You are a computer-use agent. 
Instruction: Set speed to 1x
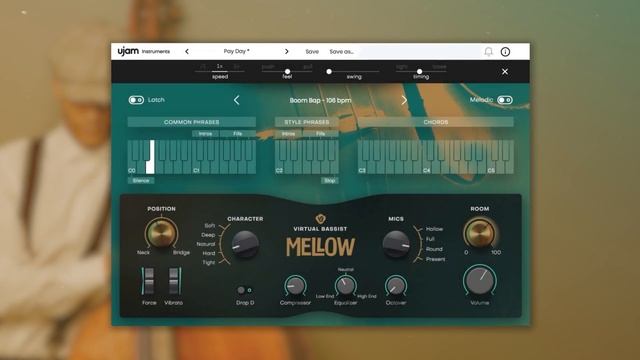pyautogui.click(x=220, y=67)
